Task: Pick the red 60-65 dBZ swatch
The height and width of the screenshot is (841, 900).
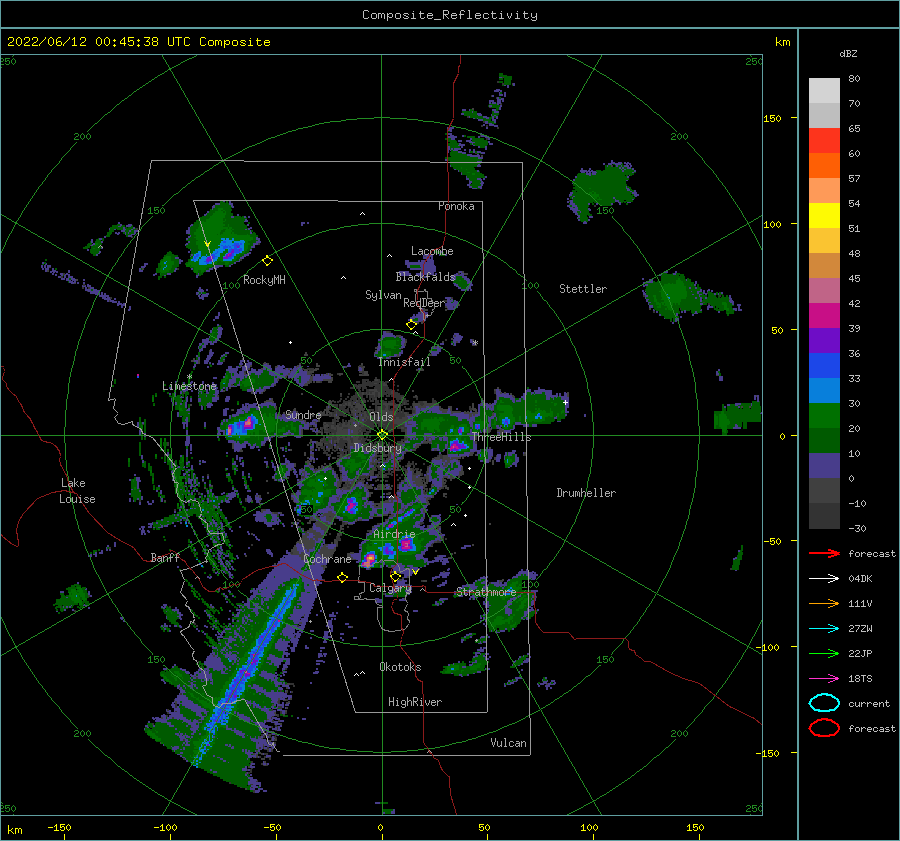Action: 824,141
